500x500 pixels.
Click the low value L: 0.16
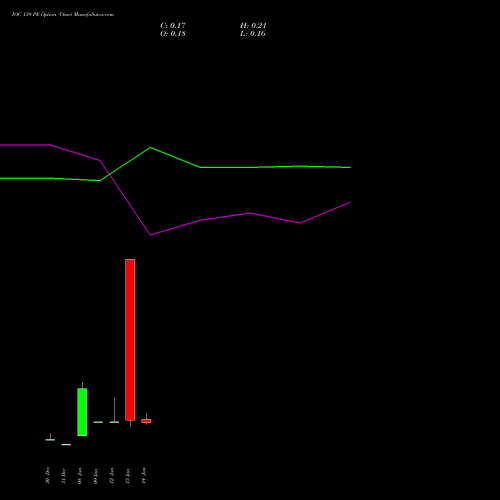(x=253, y=34)
